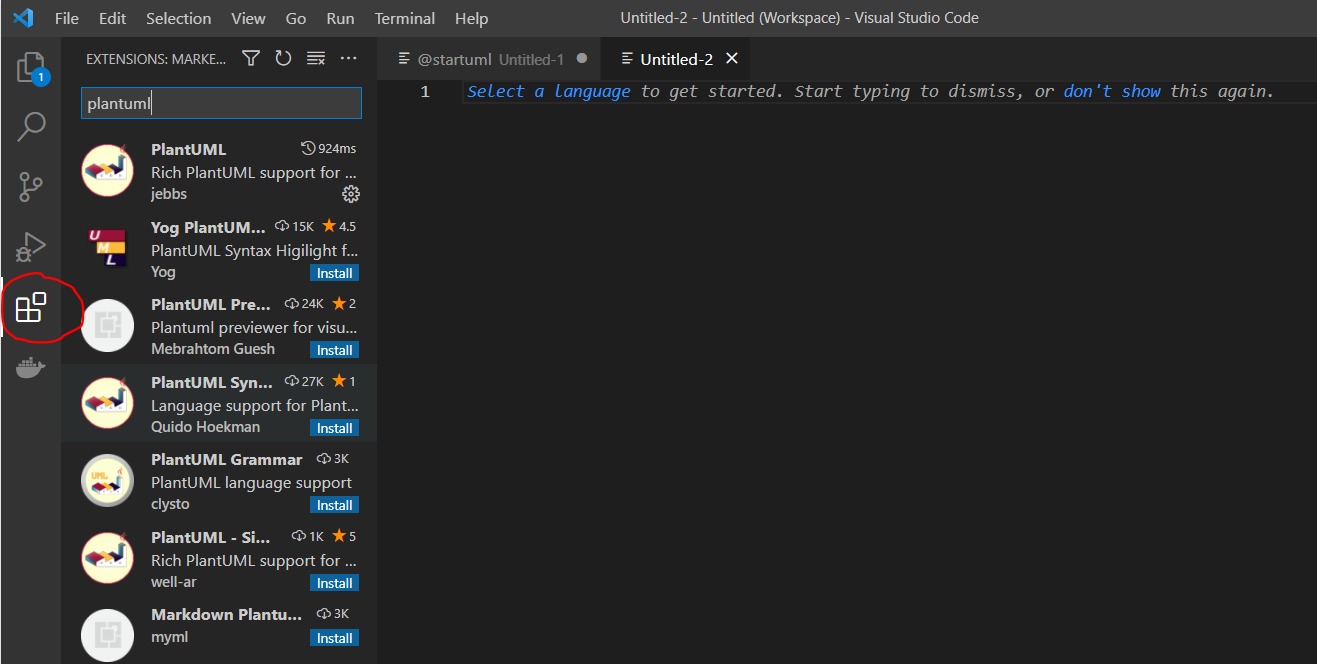Select the PlantUML Previewer extension title

point(211,304)
